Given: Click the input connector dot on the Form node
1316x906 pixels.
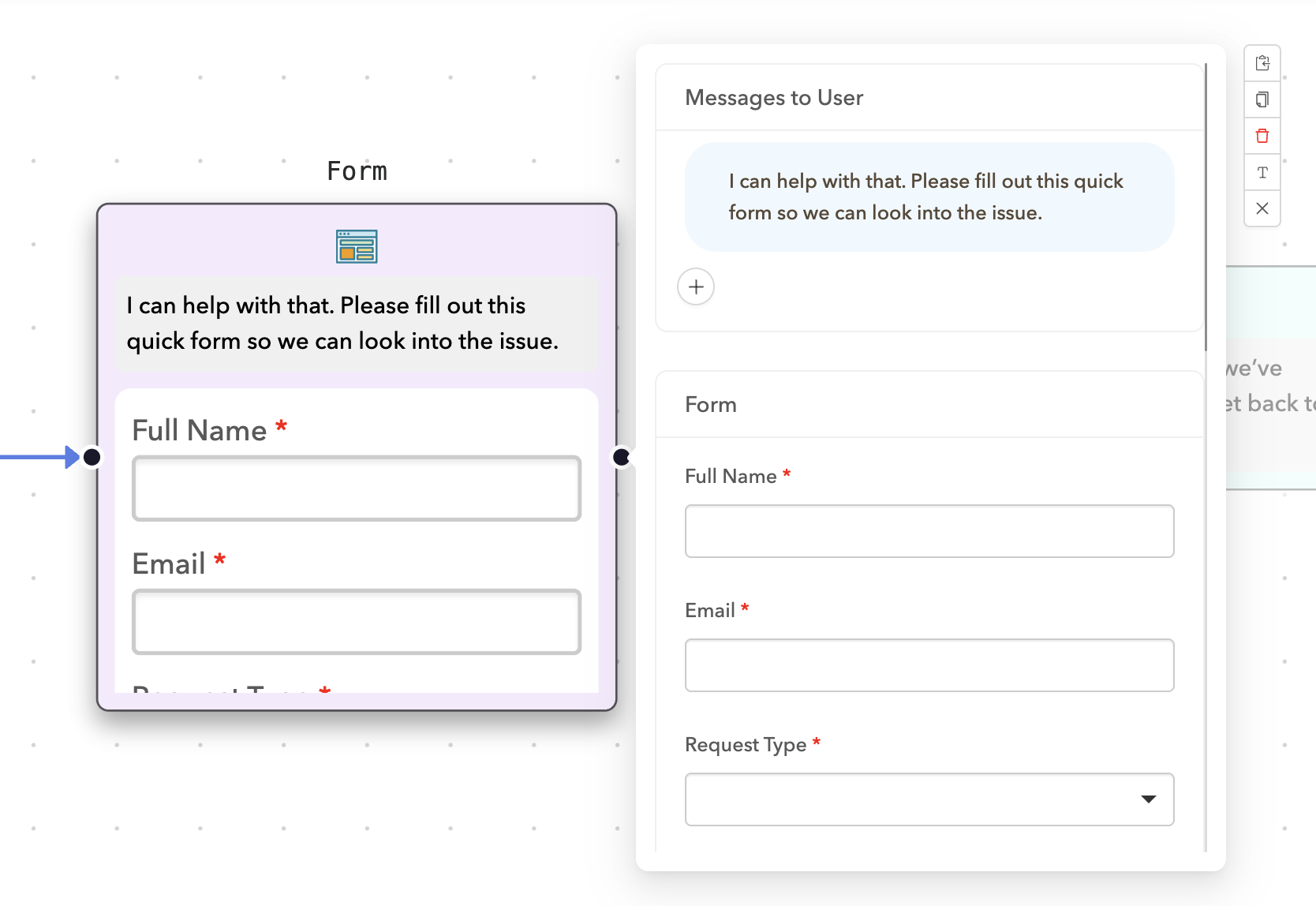Looking at the screenshot, I should pos(92,456).
